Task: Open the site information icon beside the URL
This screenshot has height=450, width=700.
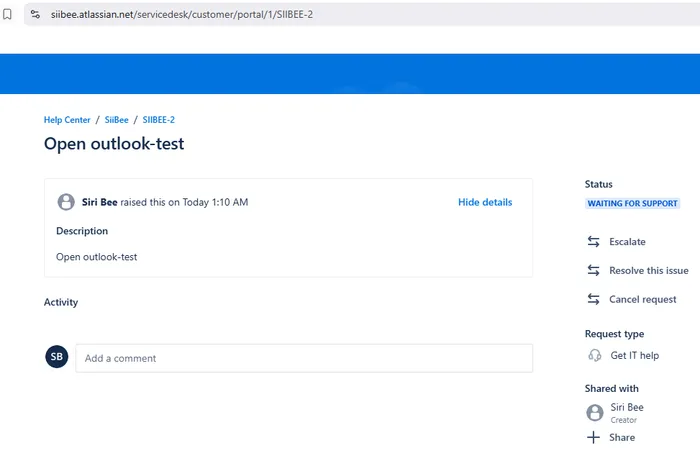Action: pyautogui.click(x=36, y=14)
